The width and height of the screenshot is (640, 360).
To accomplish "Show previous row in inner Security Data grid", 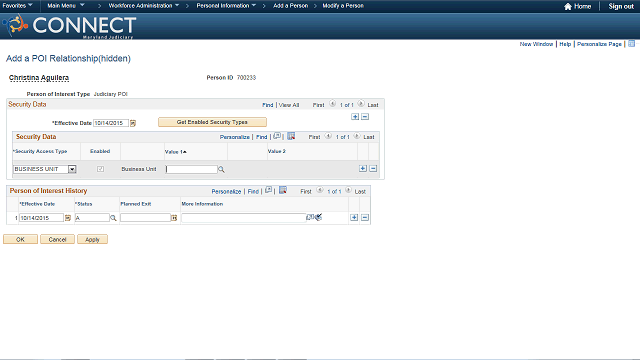I will 328,136.
